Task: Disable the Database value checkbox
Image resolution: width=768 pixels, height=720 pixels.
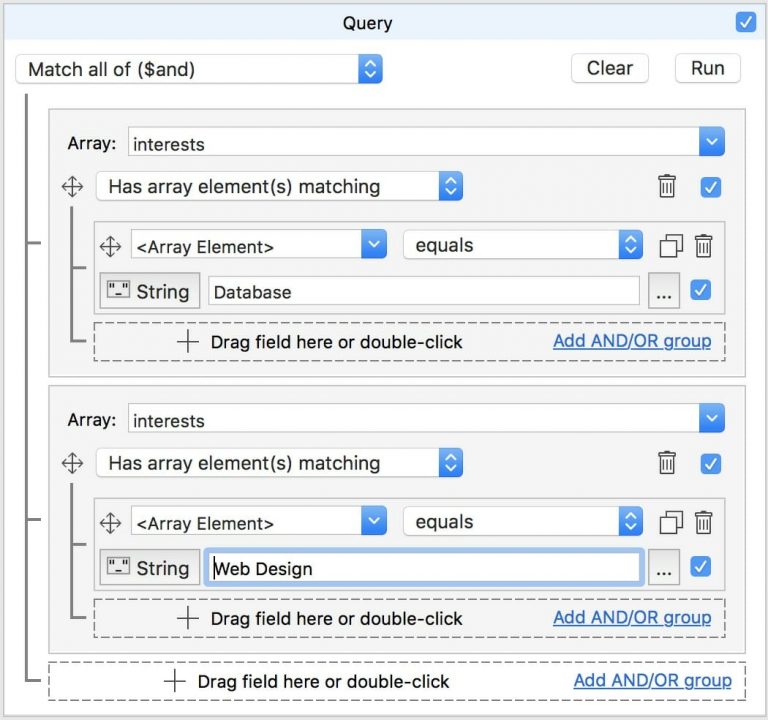Action: (701, 290)
